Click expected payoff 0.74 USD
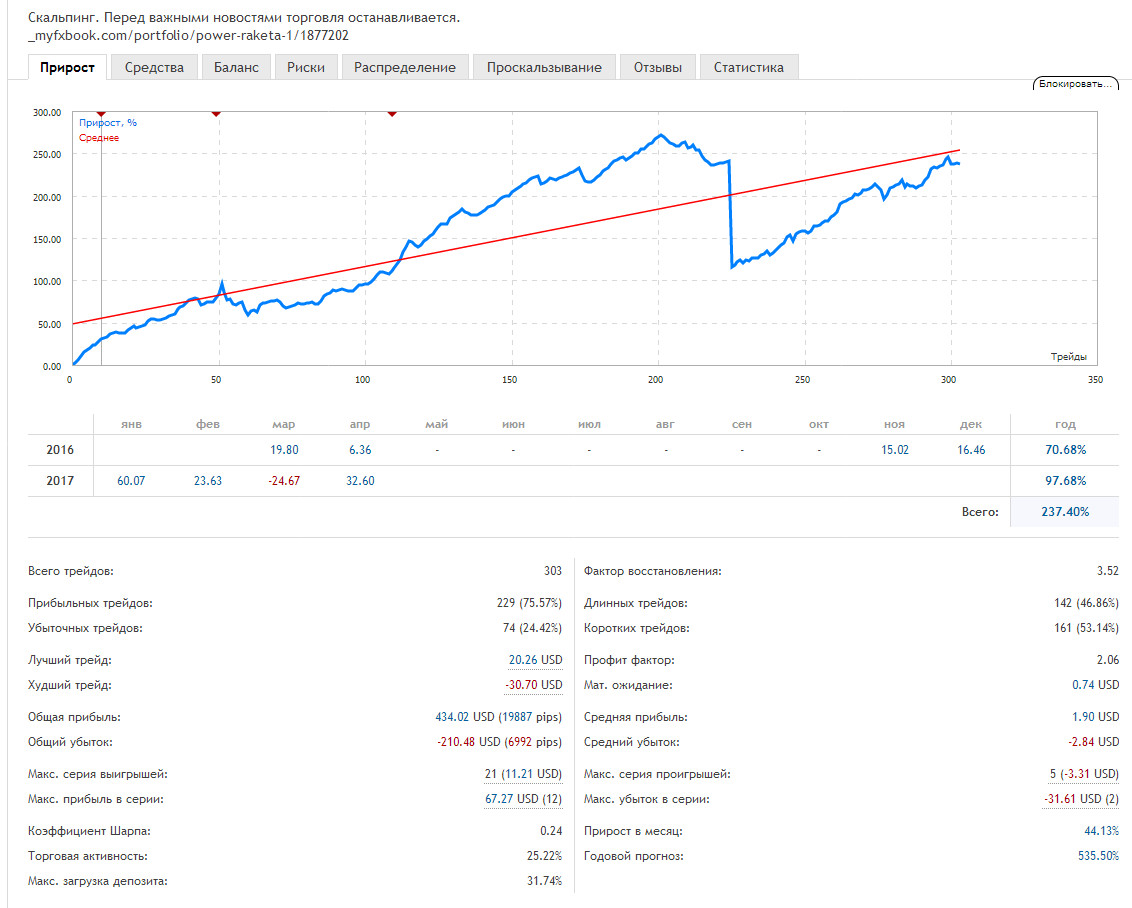Screen dimensions: 1132x908 click(1096, 684)
